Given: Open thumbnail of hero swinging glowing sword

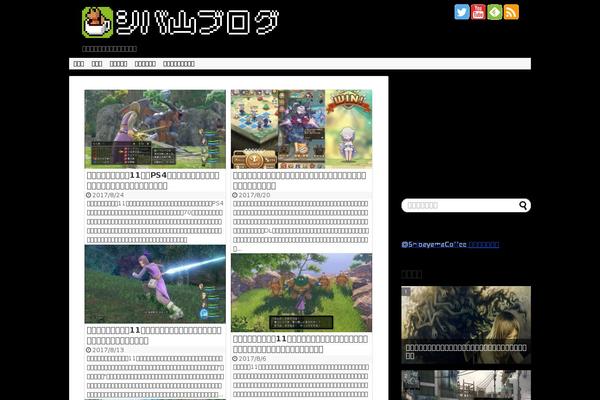Looking at the screenshot, I should tap(155, 284).
